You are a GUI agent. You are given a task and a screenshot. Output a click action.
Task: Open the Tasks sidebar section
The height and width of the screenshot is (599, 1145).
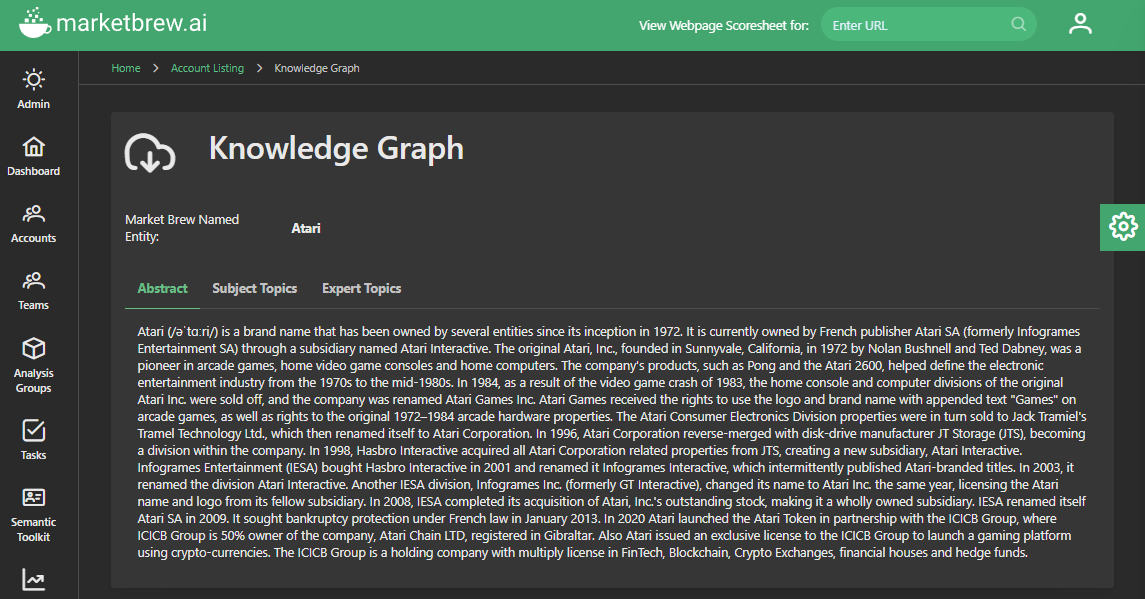pyautogui.click(x=34, y=439)
